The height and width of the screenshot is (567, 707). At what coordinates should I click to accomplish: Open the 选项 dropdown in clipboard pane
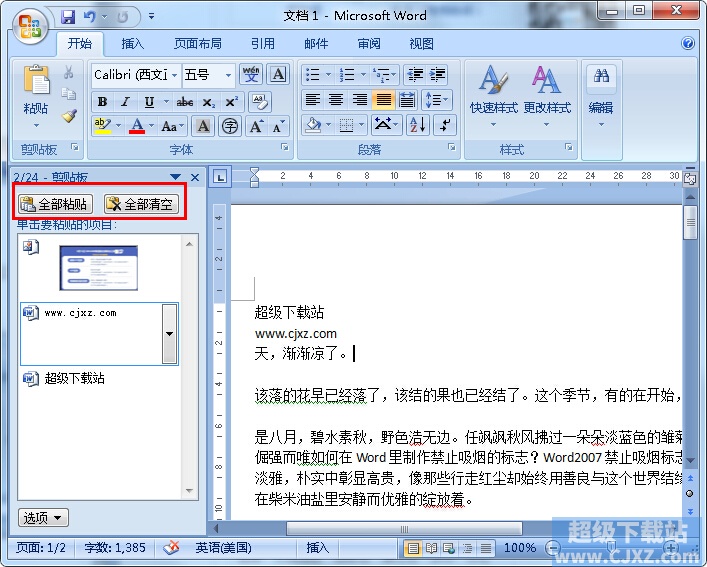point(44,517)
